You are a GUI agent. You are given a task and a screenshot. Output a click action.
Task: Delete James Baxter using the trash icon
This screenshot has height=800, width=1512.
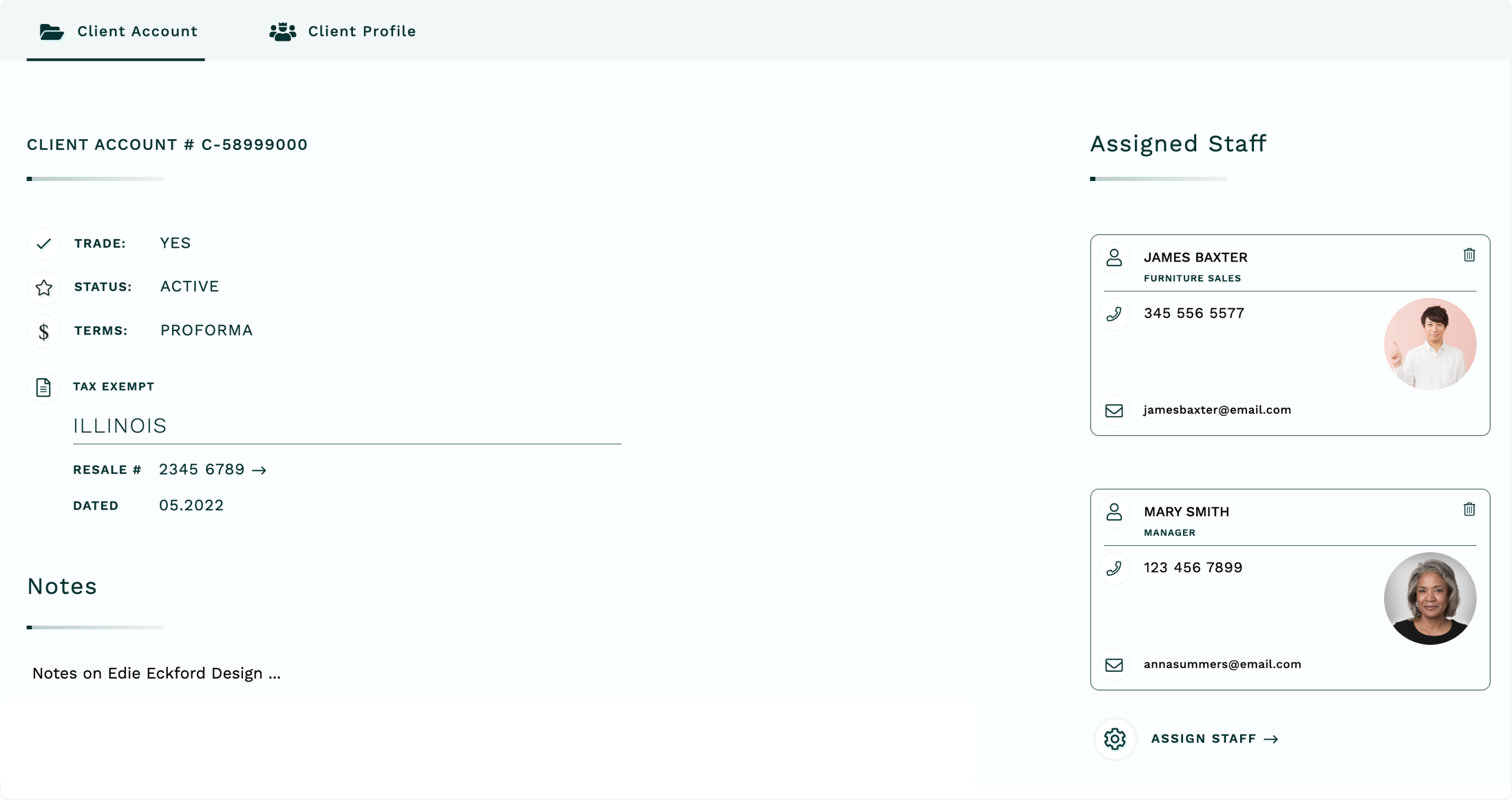[1469, 255]
